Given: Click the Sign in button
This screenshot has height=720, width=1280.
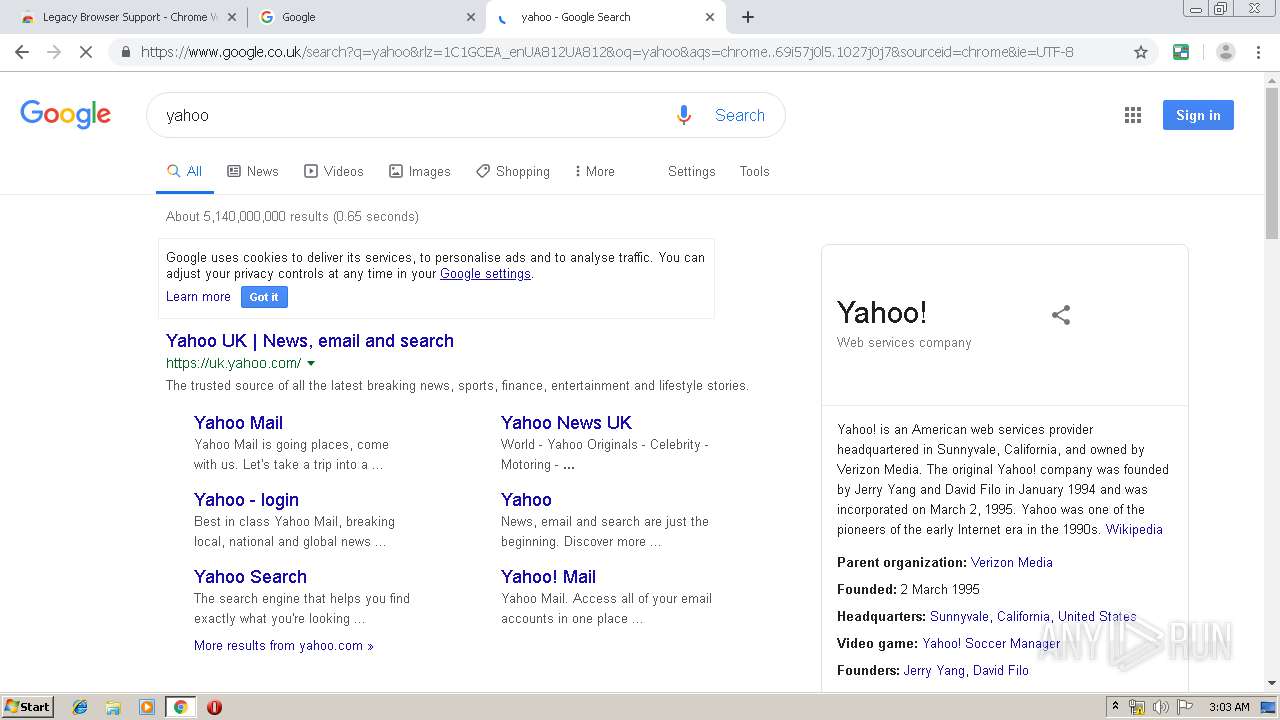Looking at the screenshot, I should tap(1198, 115).
